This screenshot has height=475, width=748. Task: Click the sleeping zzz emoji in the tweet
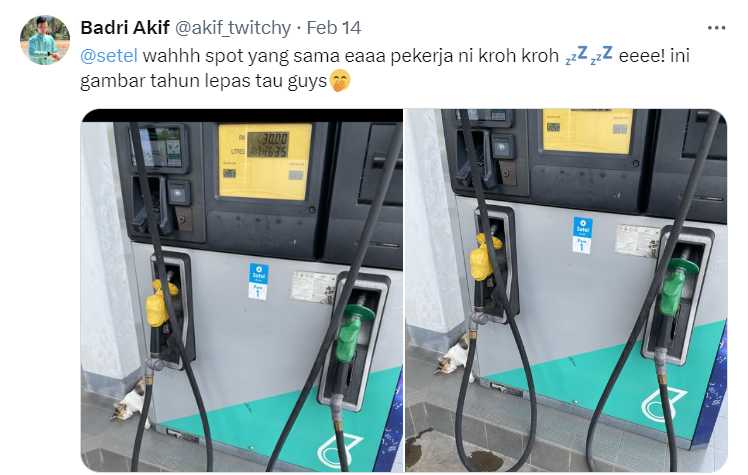pos(589,55)
